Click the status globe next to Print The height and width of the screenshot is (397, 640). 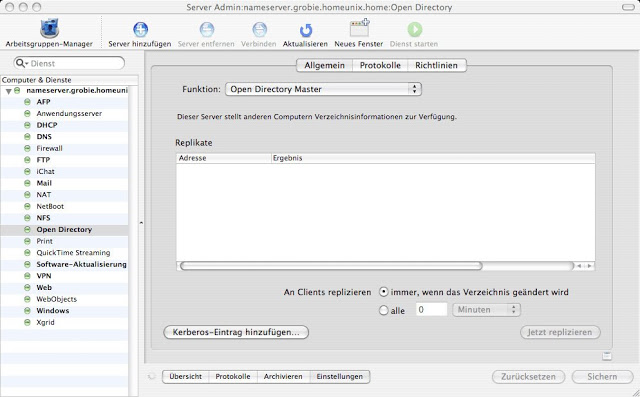point(27,241)
